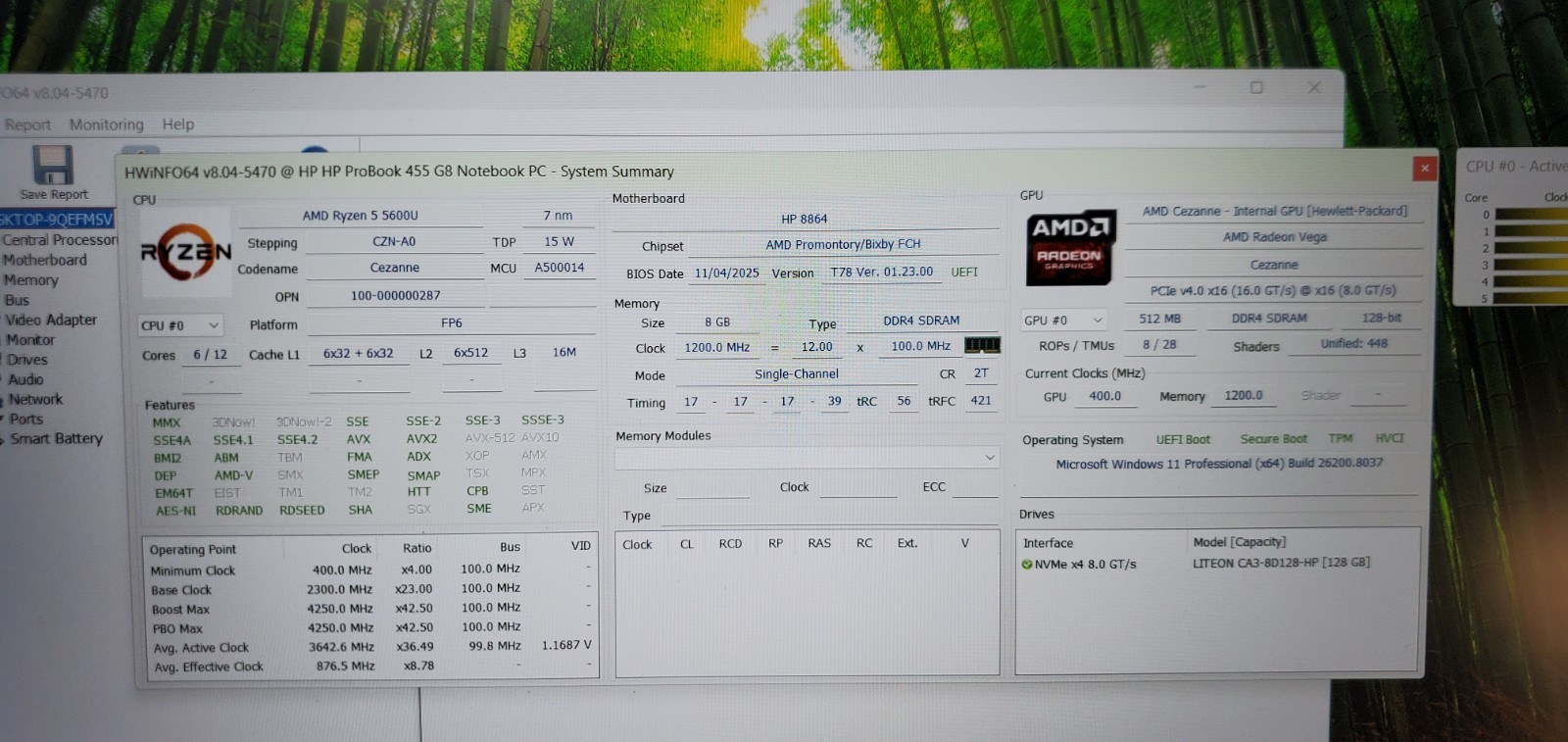Select Network in the sidebar tree
This screenshot has height=742, width=1568.
point(36,399)
